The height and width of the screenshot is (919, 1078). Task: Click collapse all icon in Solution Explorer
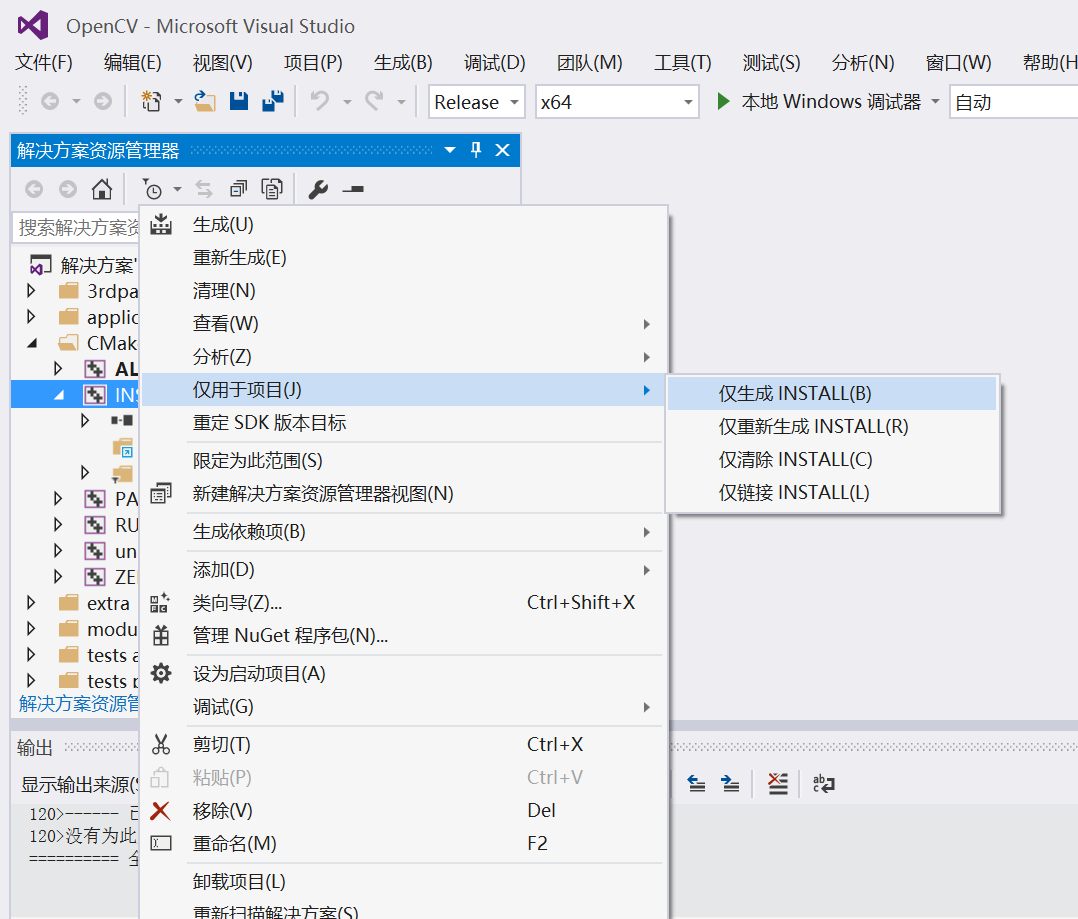[239, 189]
